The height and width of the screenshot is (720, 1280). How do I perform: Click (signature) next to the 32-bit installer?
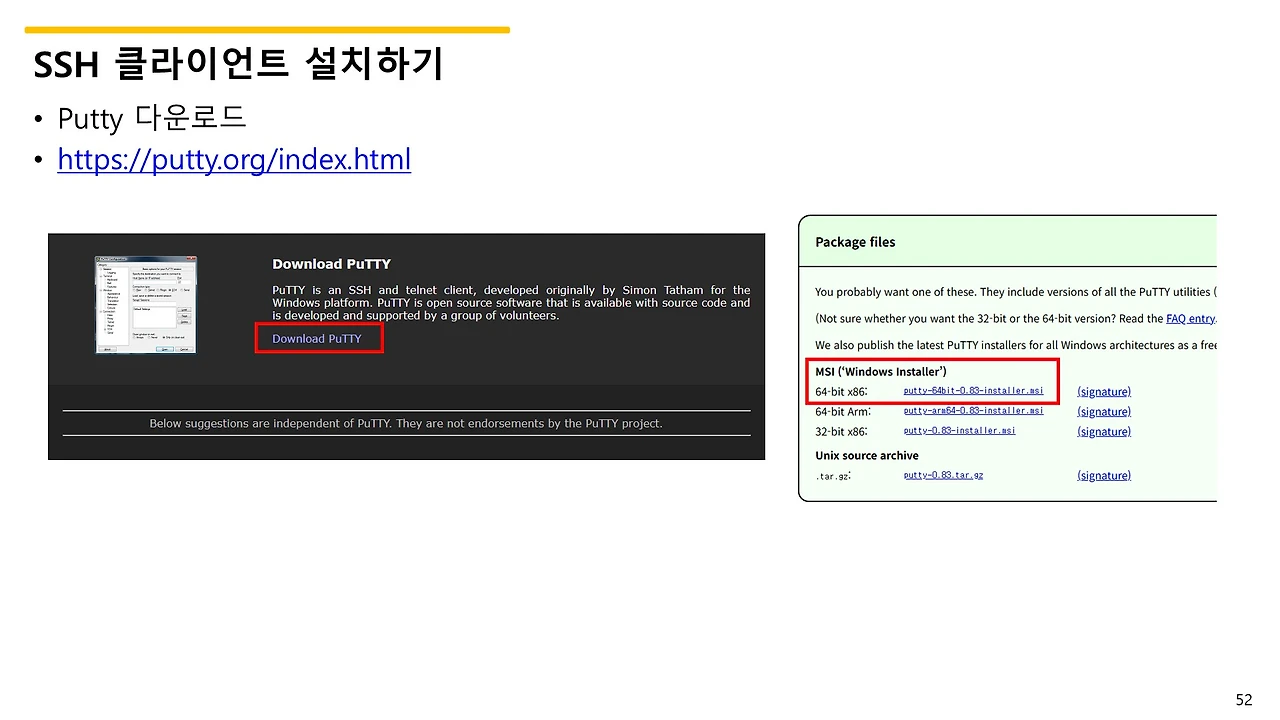pos(1103,431)
